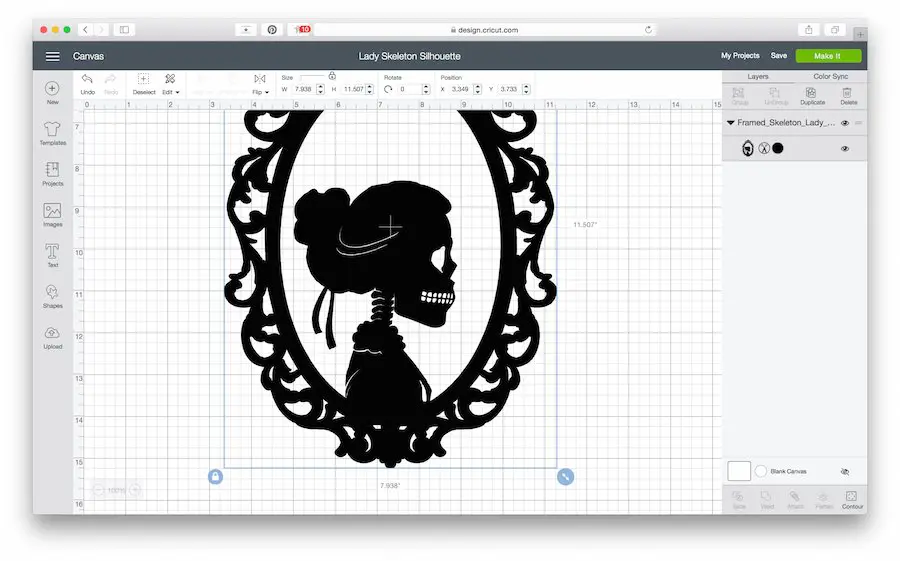The height and width of the screenshot is (561, 900).
Task: Click the Height input field
Action: (x=354, y=89)
